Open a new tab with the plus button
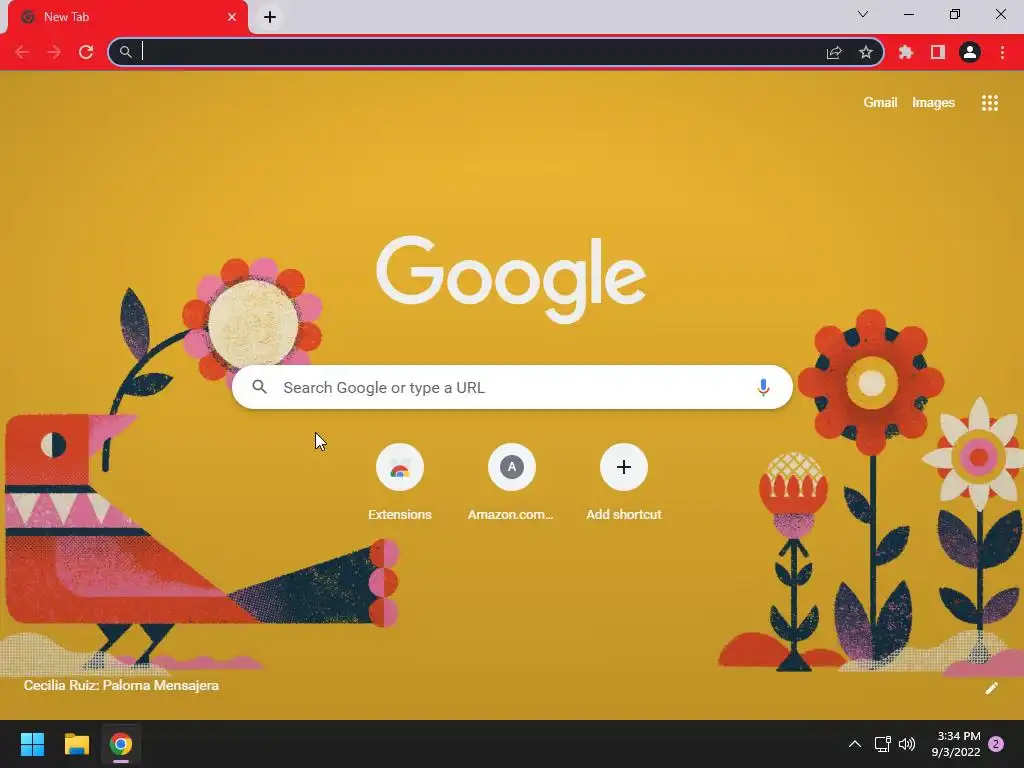The width and height of the screenshot is (1024, 768). [x=270, y=17]
